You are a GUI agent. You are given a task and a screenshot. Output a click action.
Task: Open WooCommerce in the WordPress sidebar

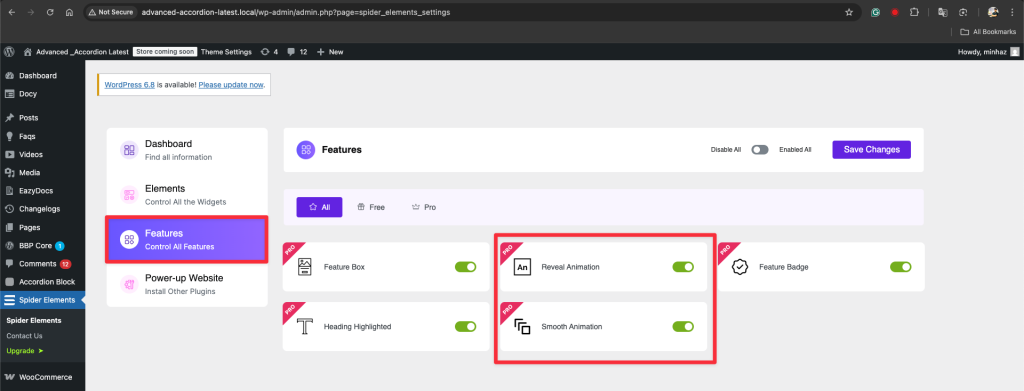(x=42, y=377)
